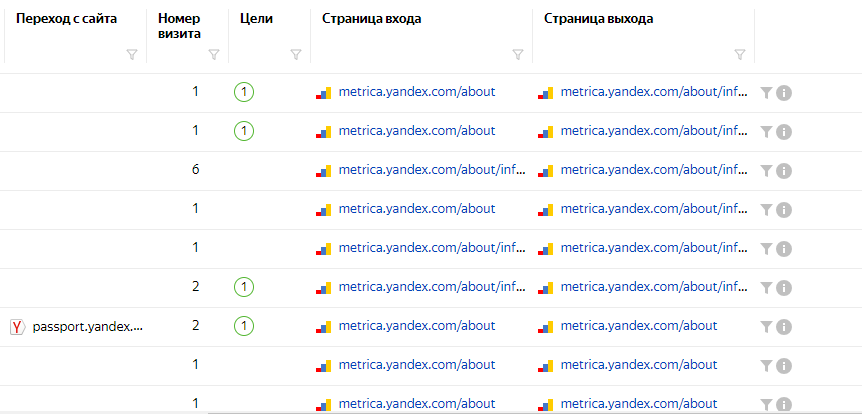Open goal badge in passport.yandex row
862x414 pixels.
point(244,326)
